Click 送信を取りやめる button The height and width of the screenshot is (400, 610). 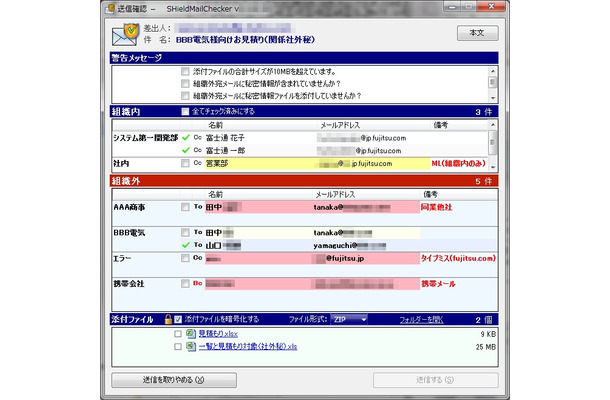coord(174,380)
